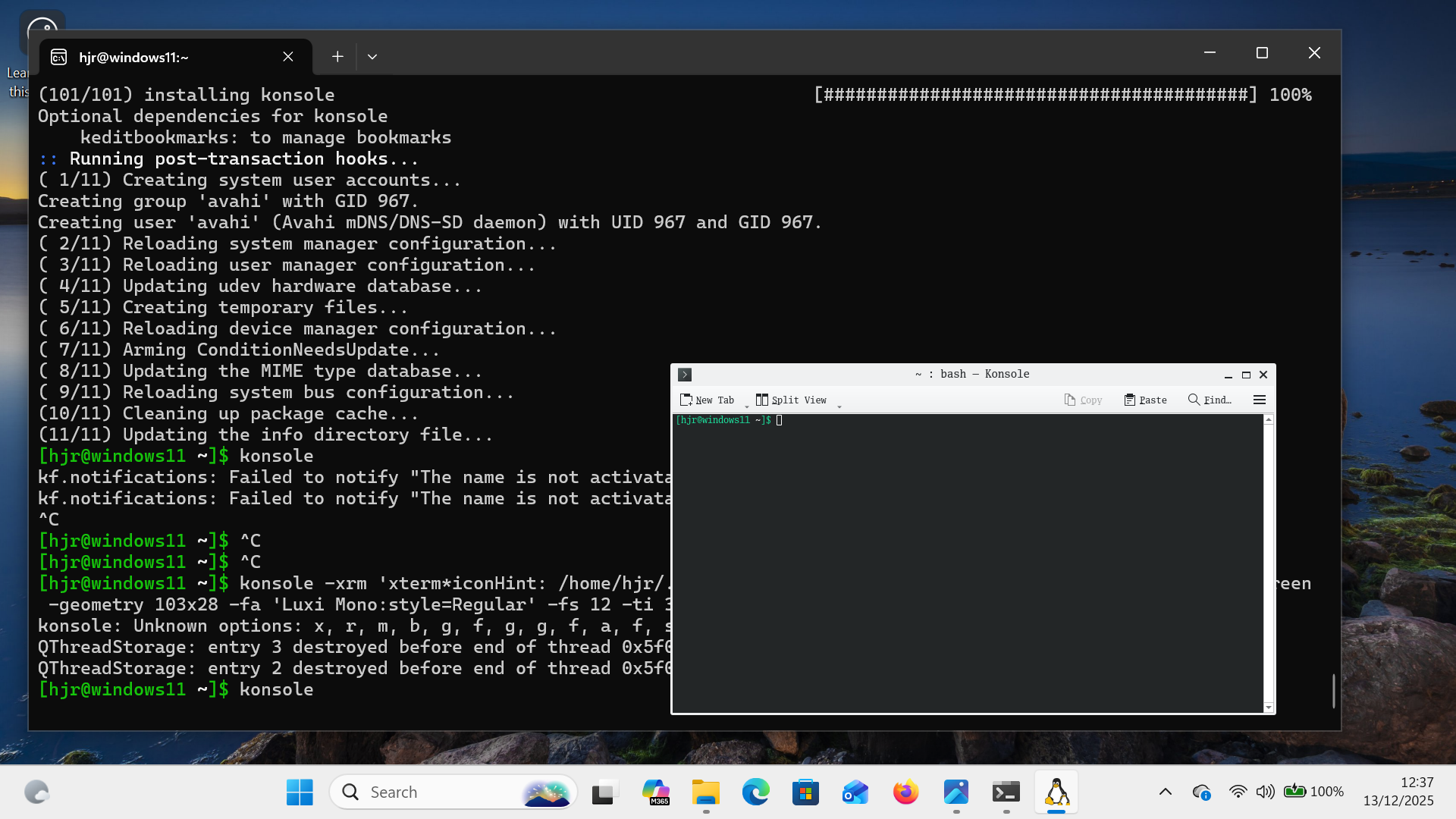Screen dimensions: 1456x819
Task: Open Microsoft Edge from the taskbar
Action: pyautogui.click(x=755, y=792)
